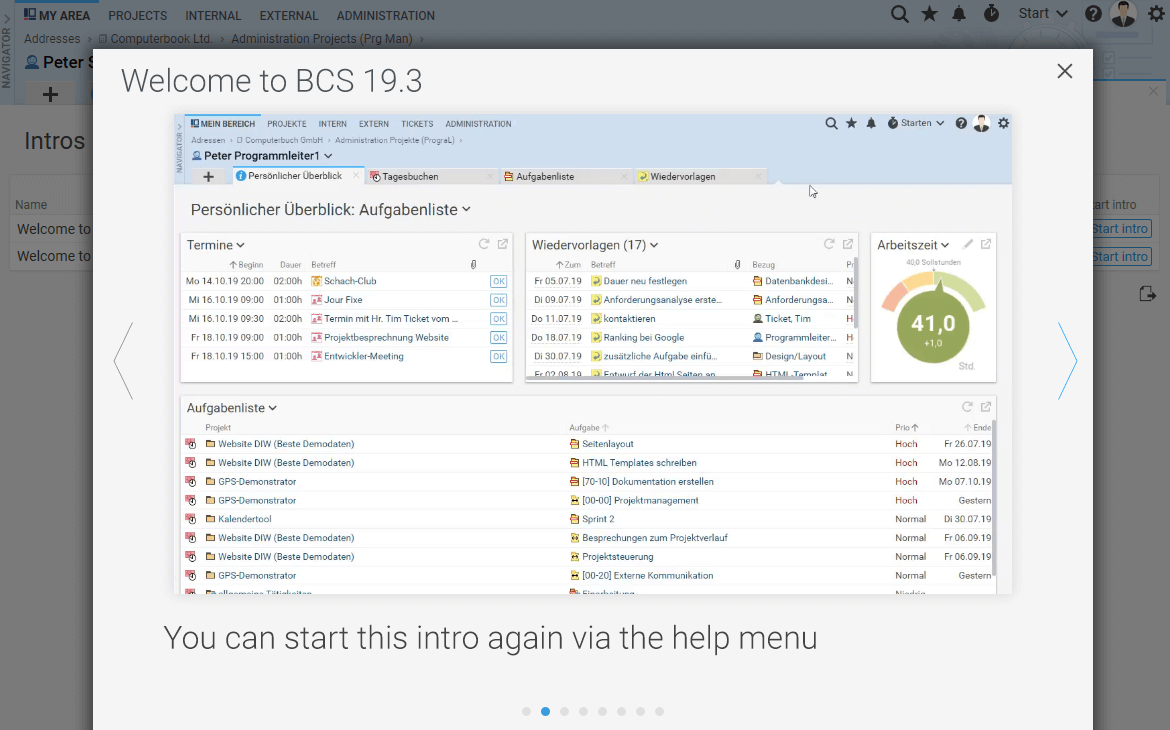Open favorites star in the top bar
The width and height of the screenshot is (1170, 730).
(930, 14)
